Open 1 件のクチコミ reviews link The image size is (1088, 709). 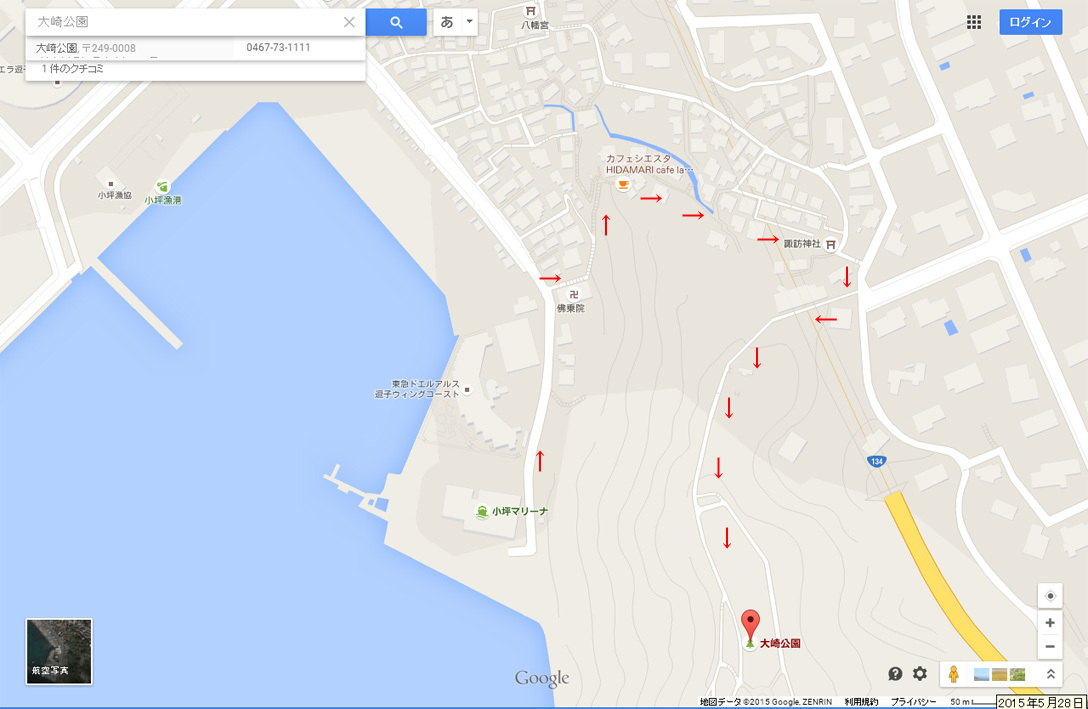coord(72,69)
